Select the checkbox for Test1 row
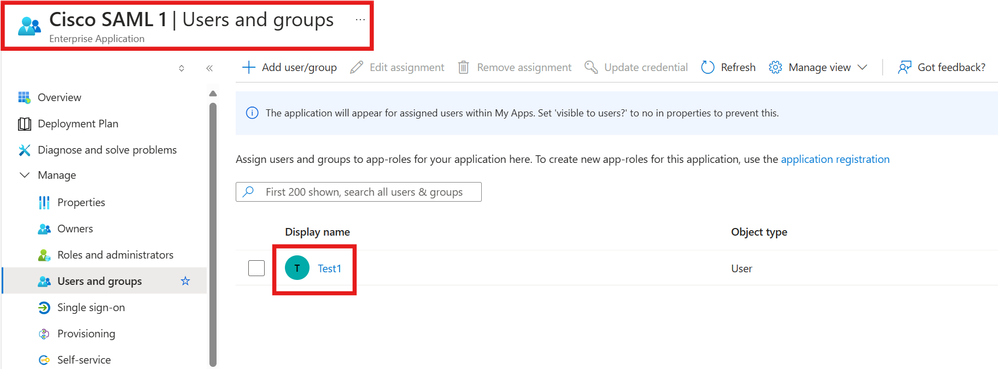This screenshot has height=369, width=998. click(x=257, y=268)
